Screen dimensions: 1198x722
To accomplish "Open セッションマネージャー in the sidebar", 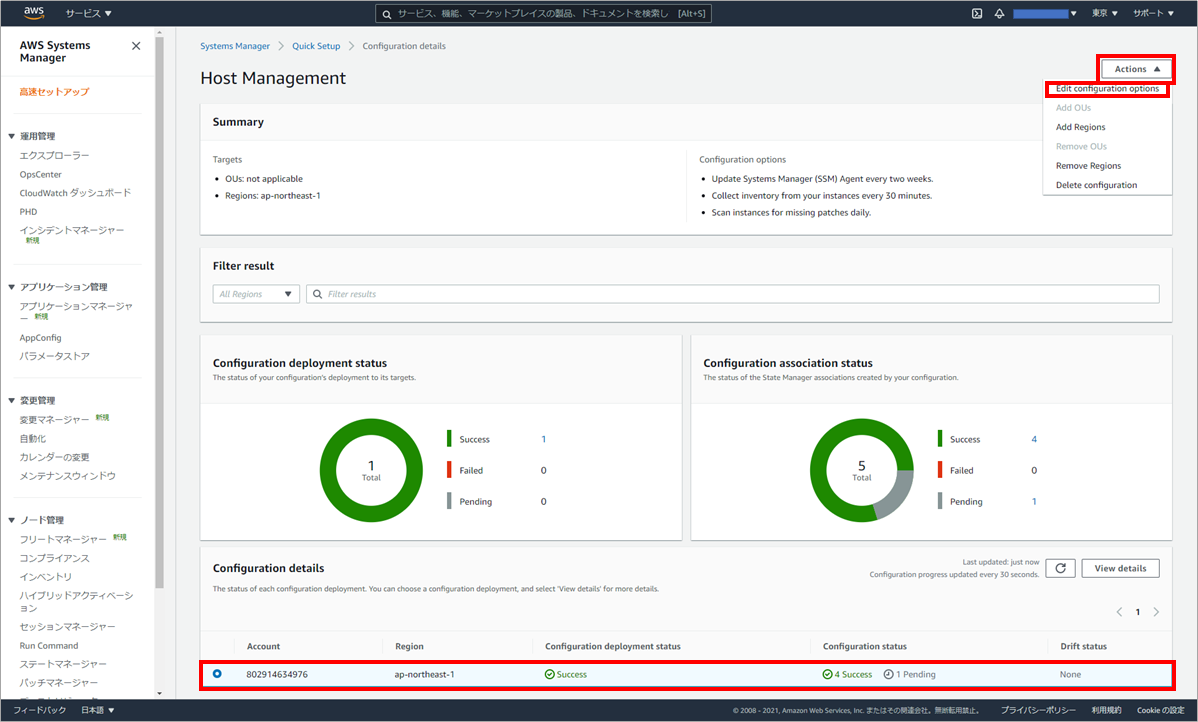I will (x=67, y=626).
